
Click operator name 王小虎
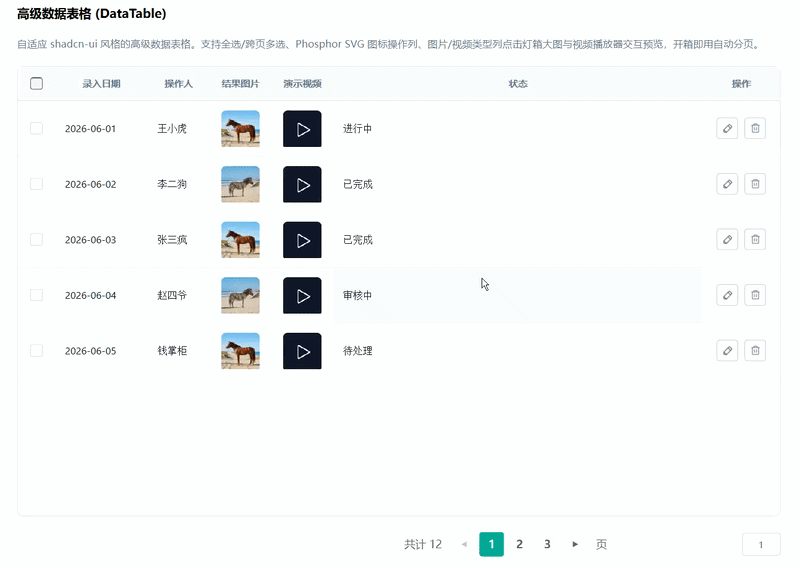[x=172, y=129]
